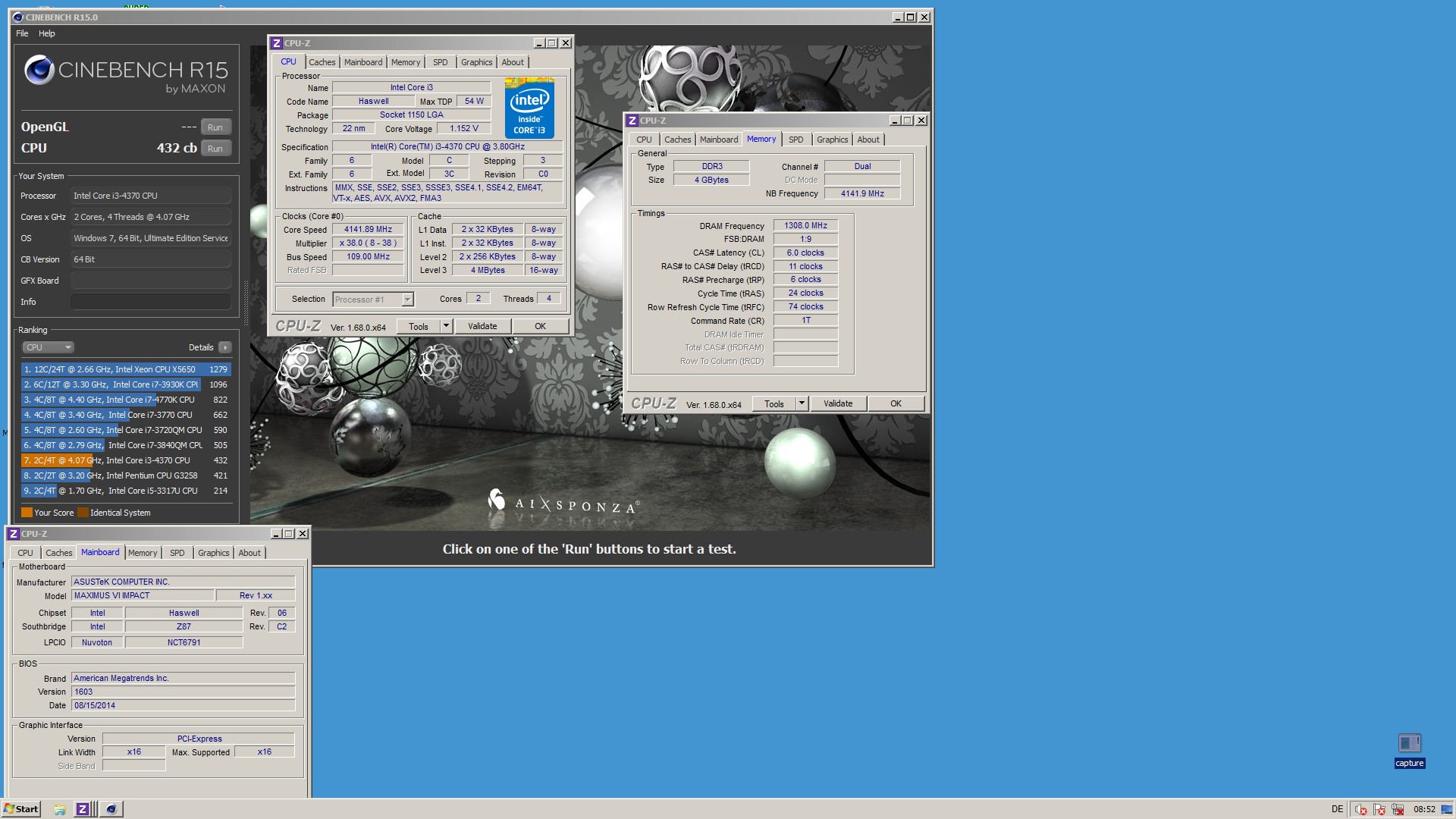Viewport: 1456px width, 819px height.
Task: Select the Core i7-3930K ranking entry
Action: click(126, 384)
